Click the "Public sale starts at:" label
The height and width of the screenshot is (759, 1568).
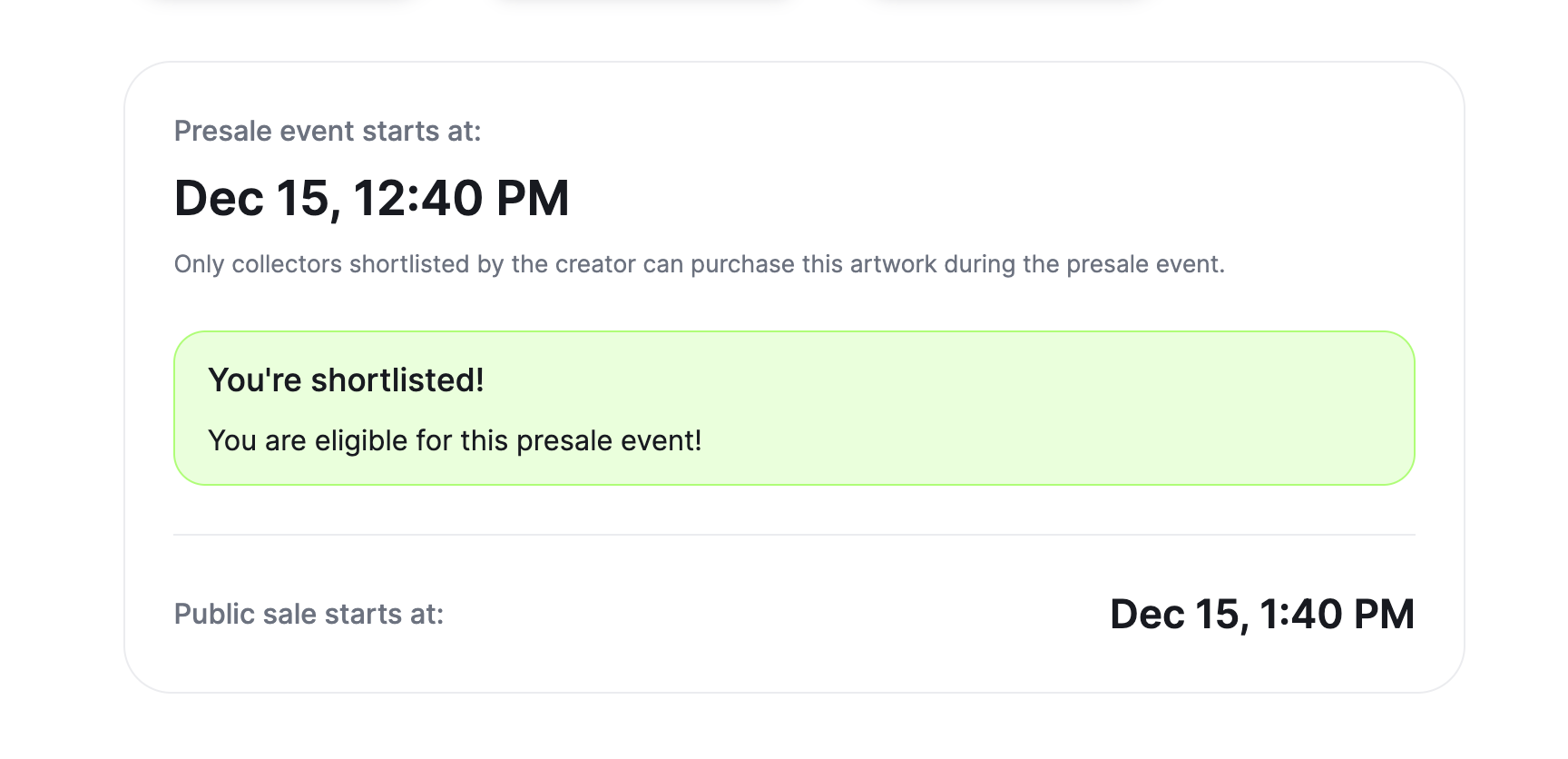click(309, 615)
